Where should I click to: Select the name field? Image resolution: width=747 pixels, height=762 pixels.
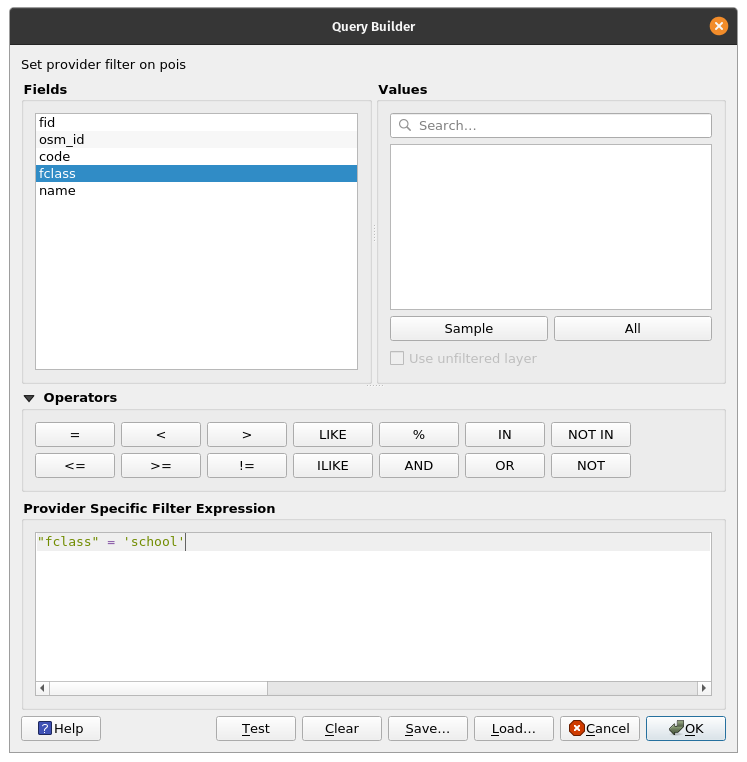click(x=196, y=190)
